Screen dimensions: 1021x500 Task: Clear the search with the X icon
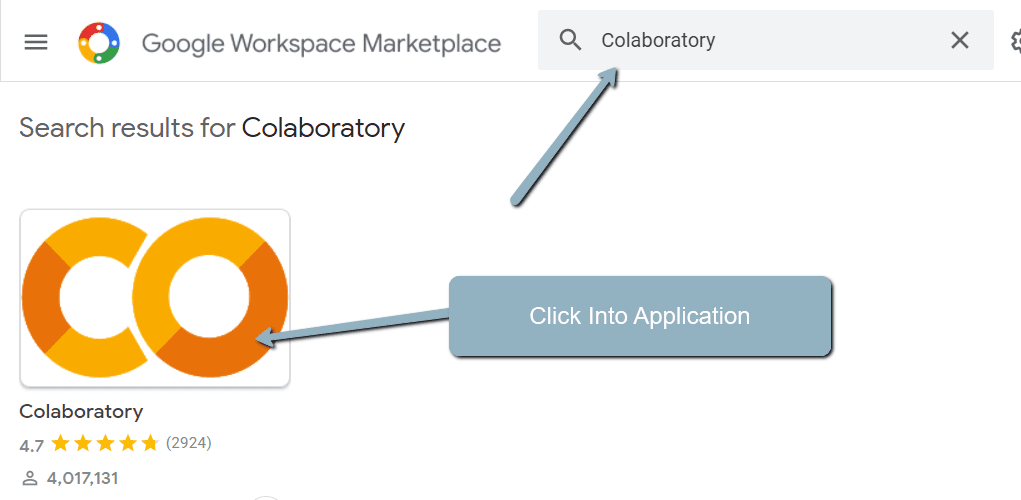[959, 40]
